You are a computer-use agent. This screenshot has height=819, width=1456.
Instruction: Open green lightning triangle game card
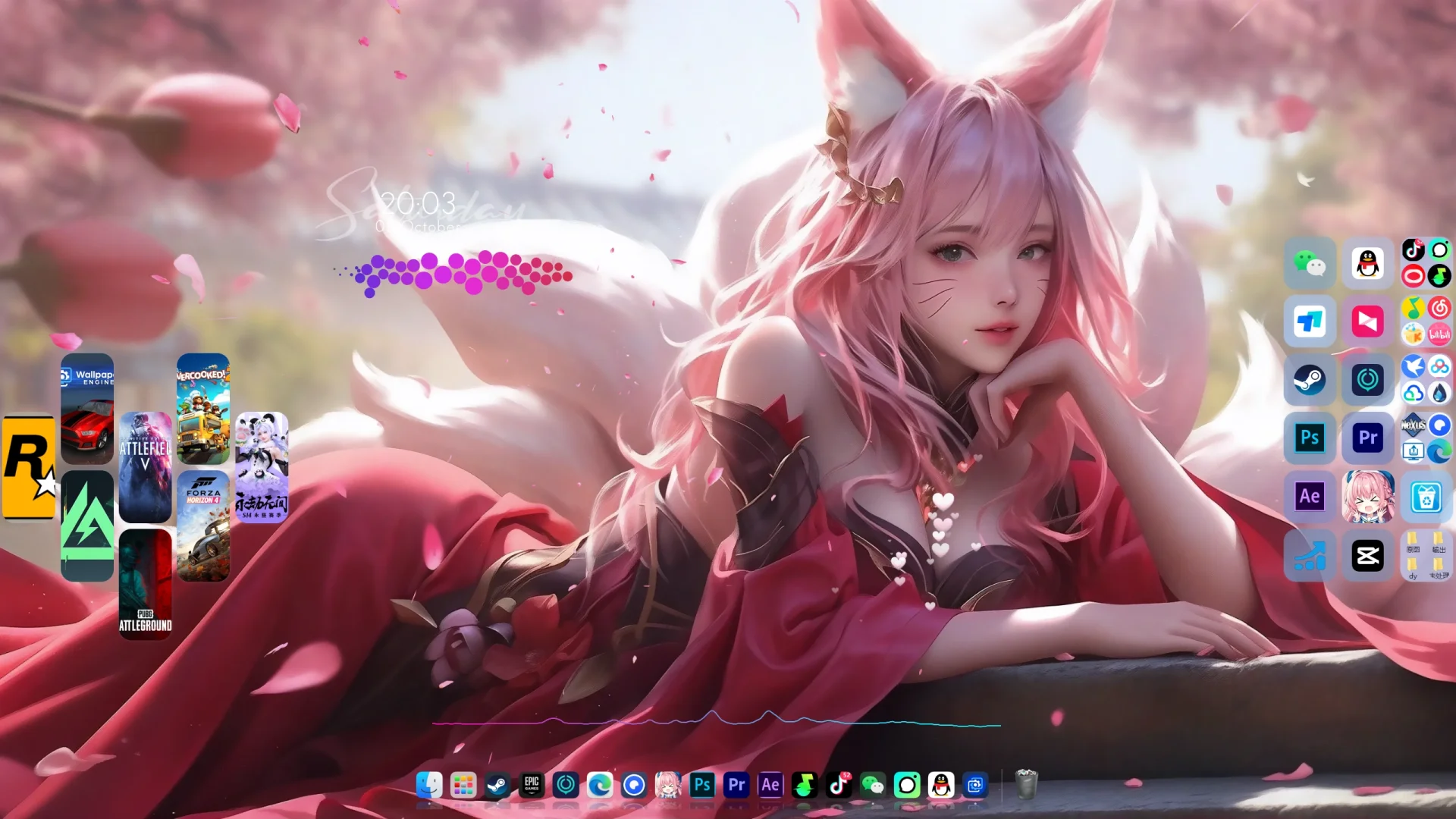click(x=87, y=526)
